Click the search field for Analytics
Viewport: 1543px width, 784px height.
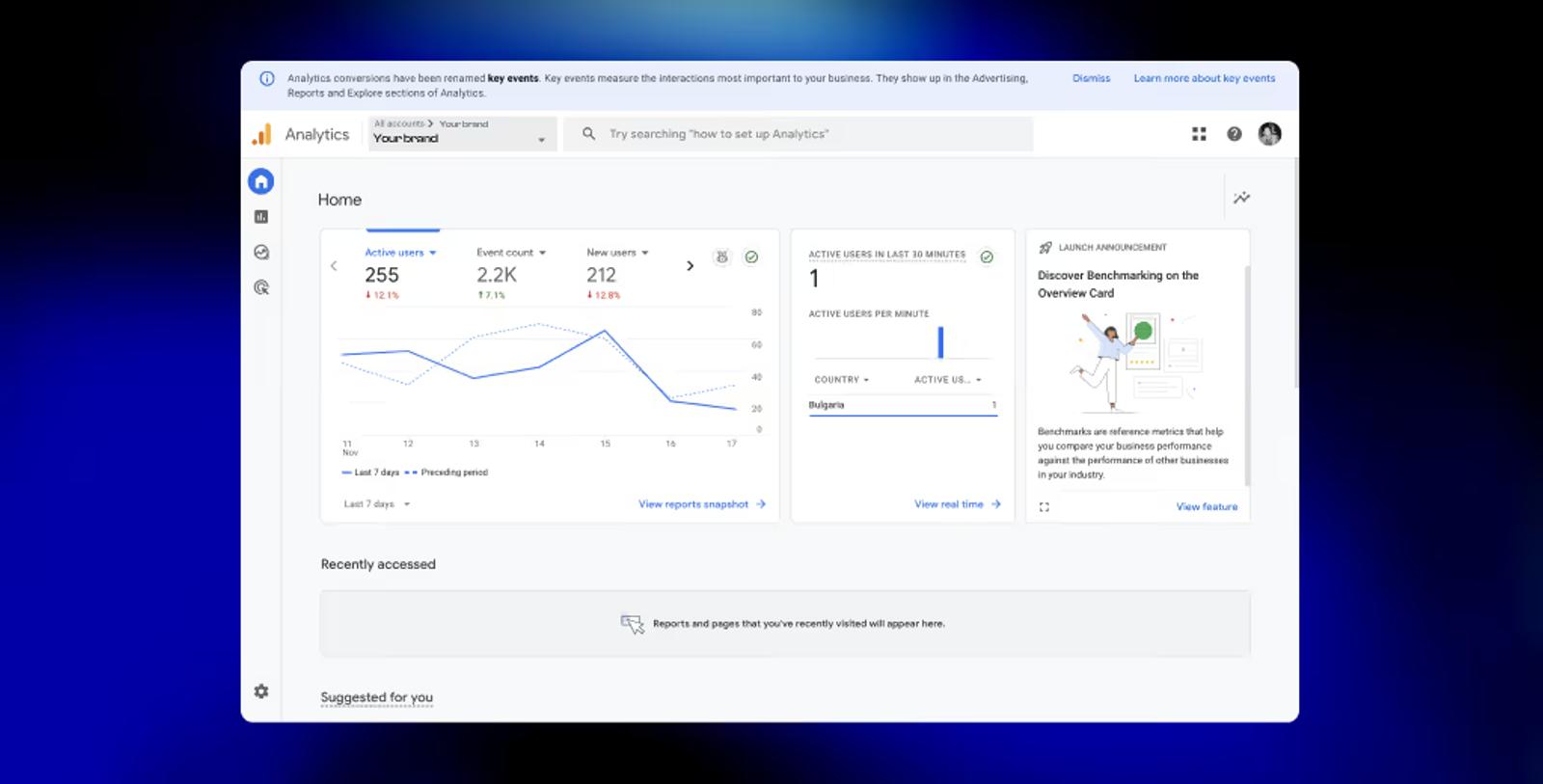(x=799, y=134)
